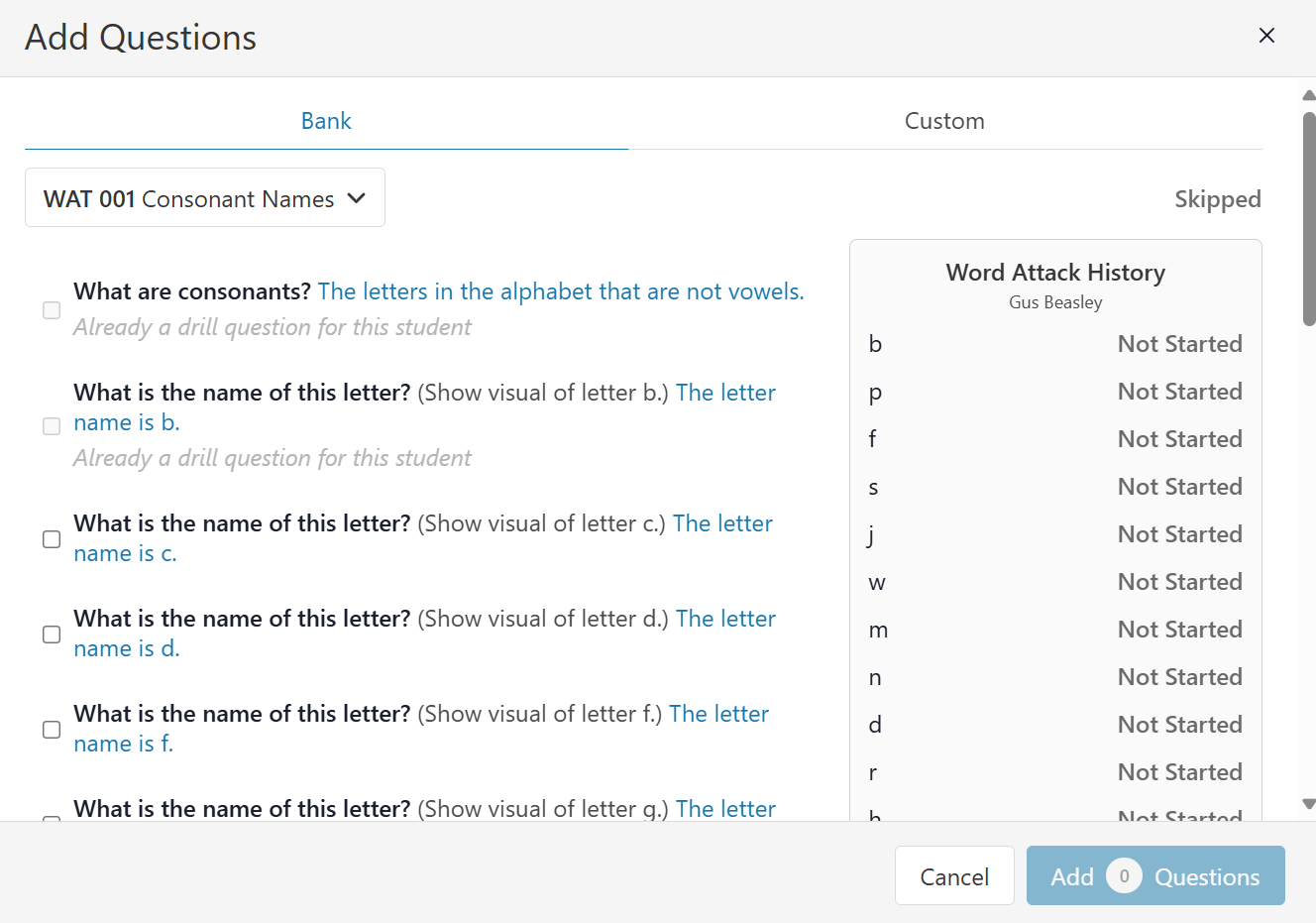Click the Skipped label

click(x=1217, y=199)
